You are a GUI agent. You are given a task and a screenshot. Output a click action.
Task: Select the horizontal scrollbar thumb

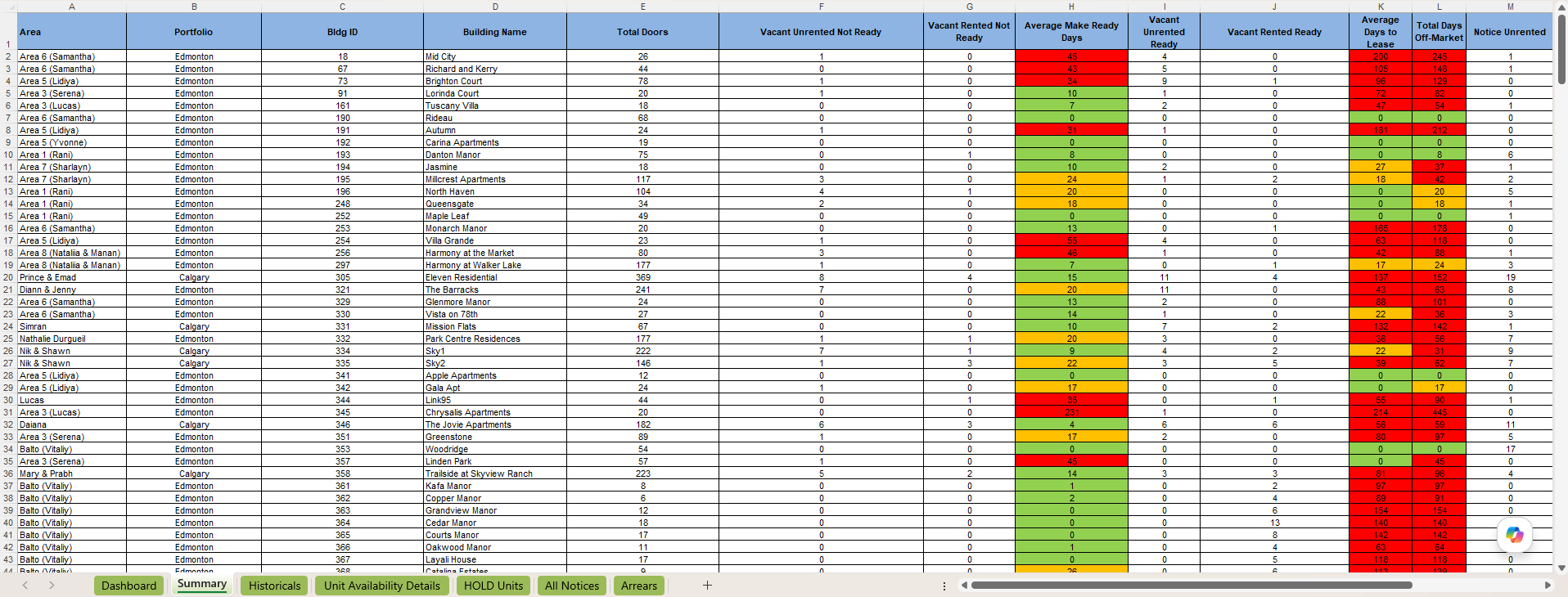pos(1192,586)
